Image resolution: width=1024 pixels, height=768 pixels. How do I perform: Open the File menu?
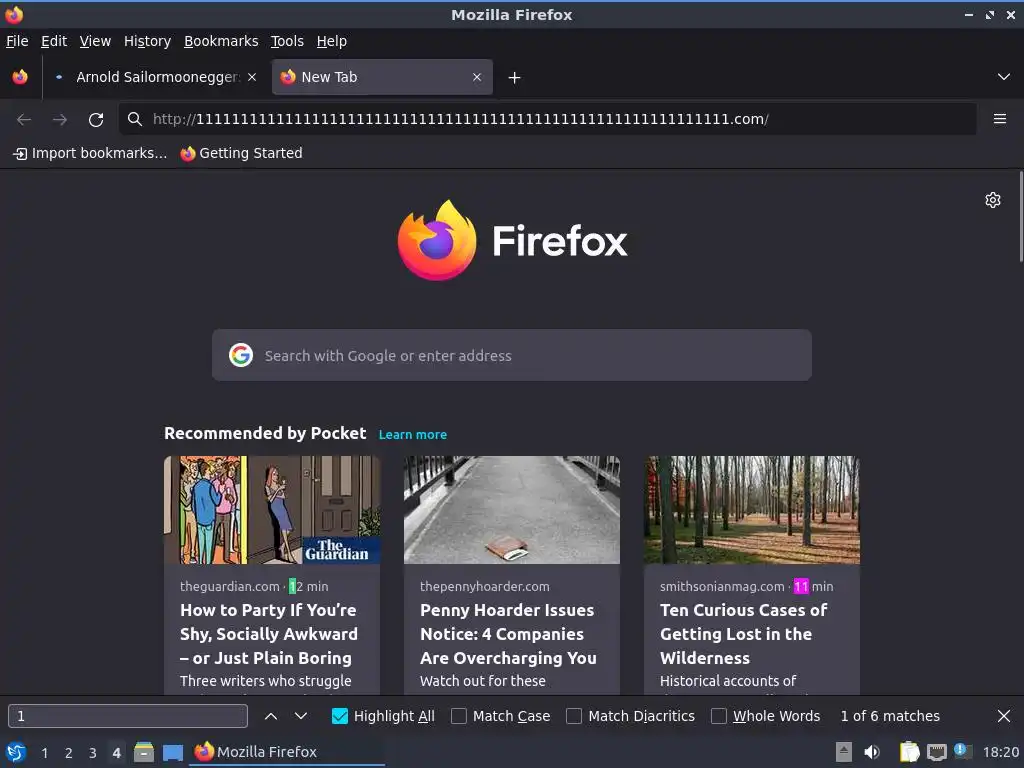pos(17,41)
